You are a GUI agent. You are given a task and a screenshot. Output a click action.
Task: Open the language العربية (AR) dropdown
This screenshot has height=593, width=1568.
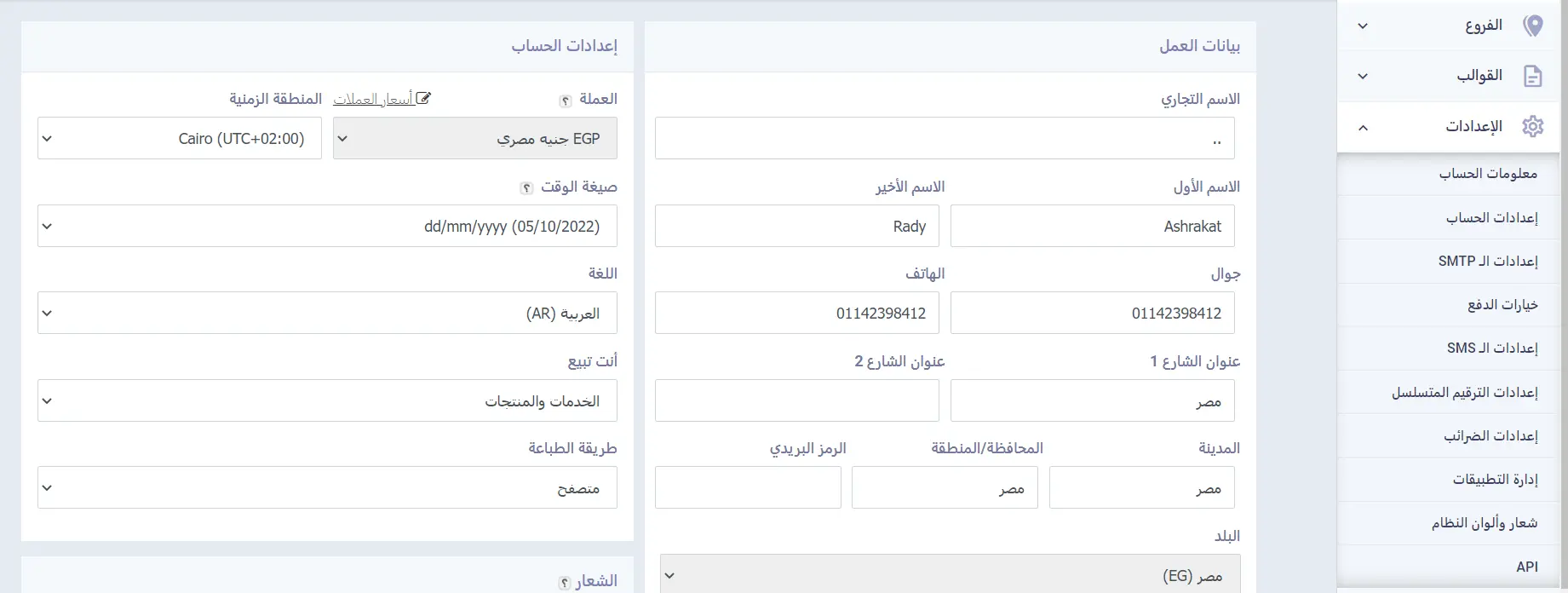point(327,313)
